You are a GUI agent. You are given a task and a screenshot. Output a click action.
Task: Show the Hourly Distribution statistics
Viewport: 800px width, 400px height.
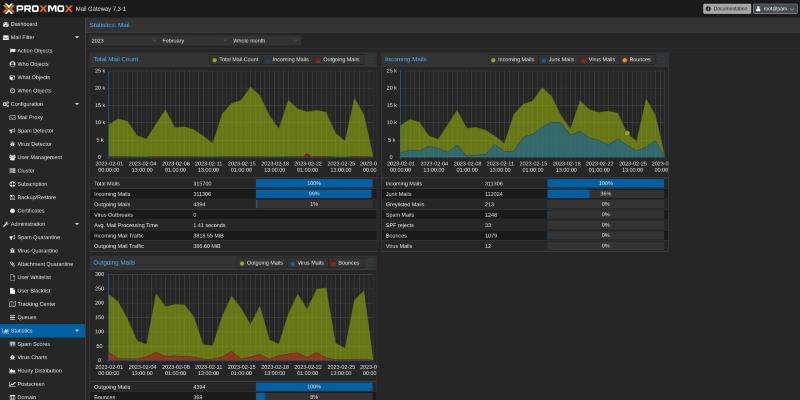[39, 370]
